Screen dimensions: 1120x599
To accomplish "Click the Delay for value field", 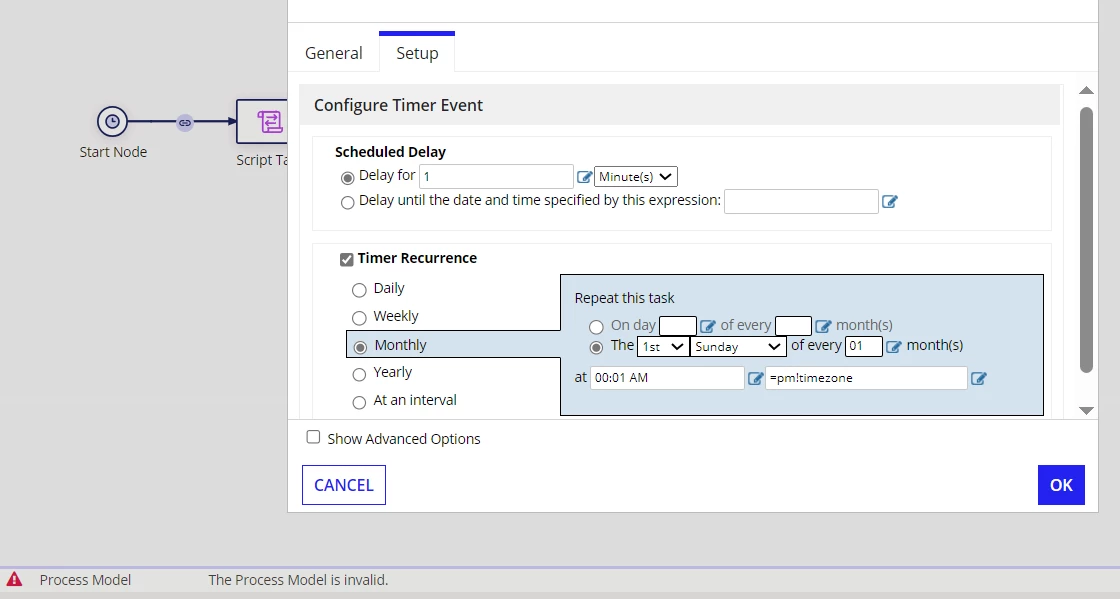I will point(496,176).
